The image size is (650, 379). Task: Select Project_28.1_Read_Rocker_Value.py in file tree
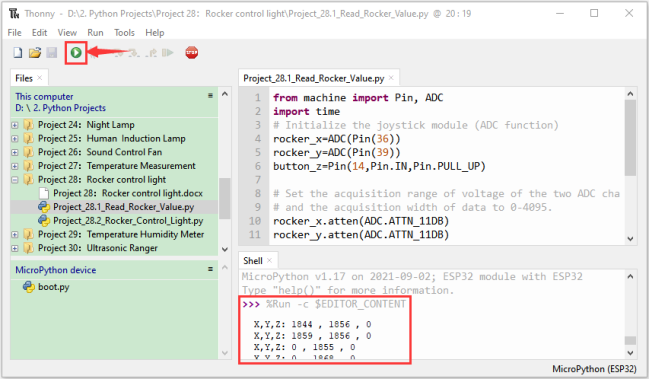[124, 207]
